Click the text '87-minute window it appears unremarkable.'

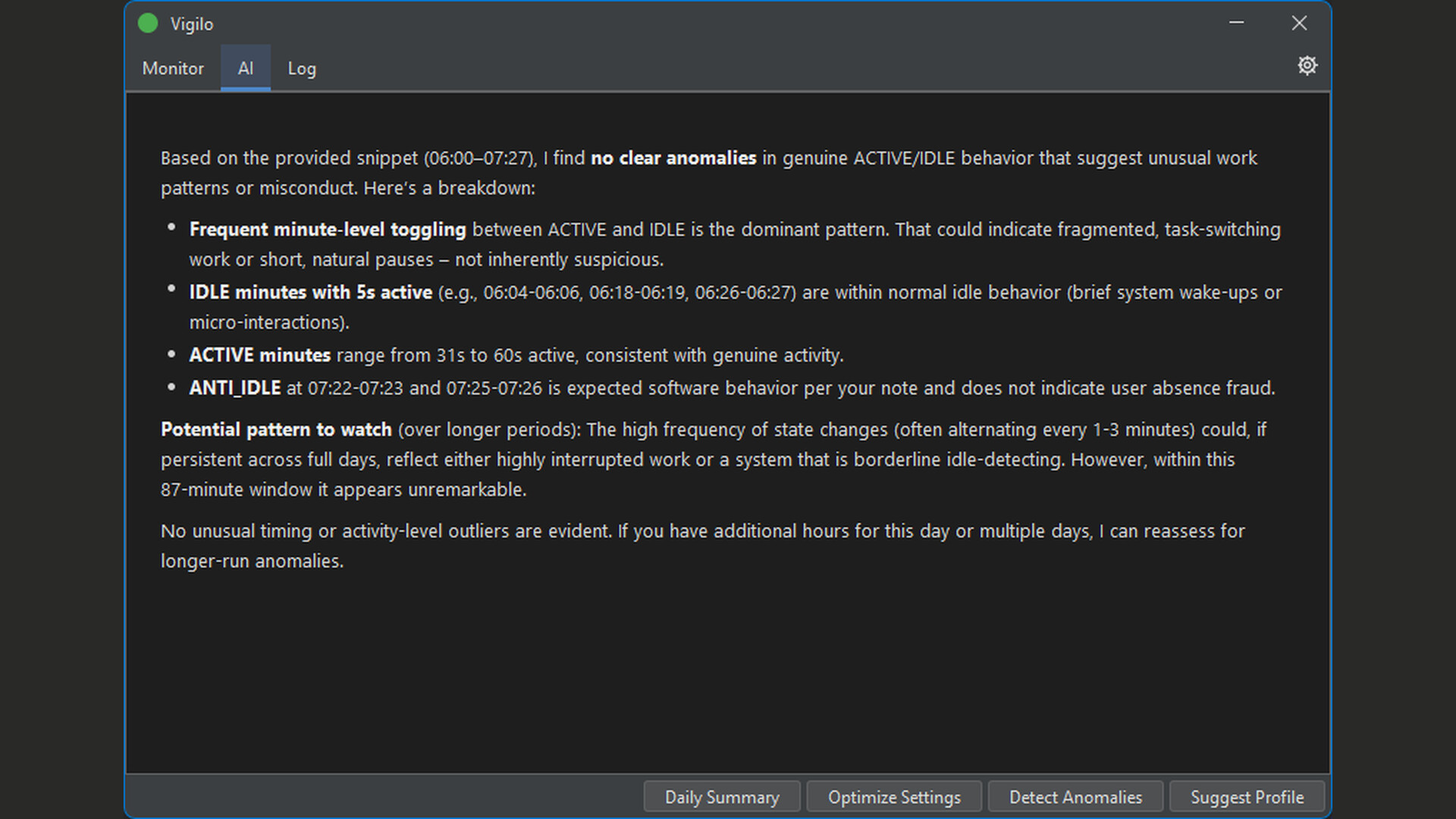pyautogui.click(x=344, y=490)
